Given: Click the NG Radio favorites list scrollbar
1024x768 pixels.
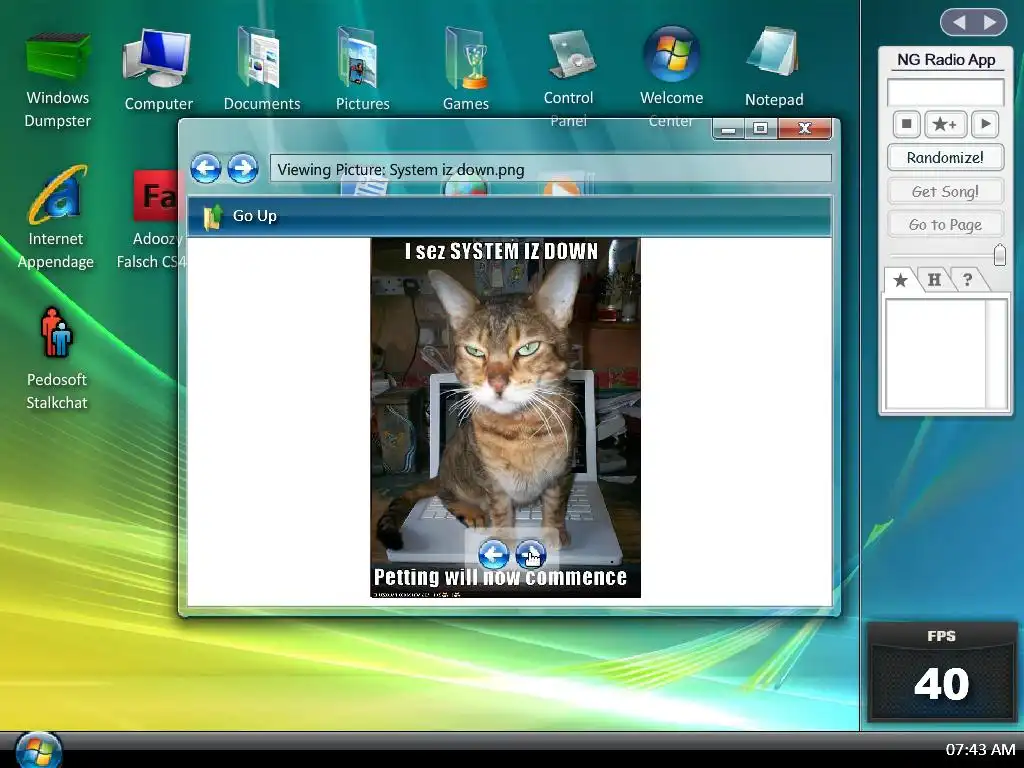Looking at the screenshot, I should [996, 353].
